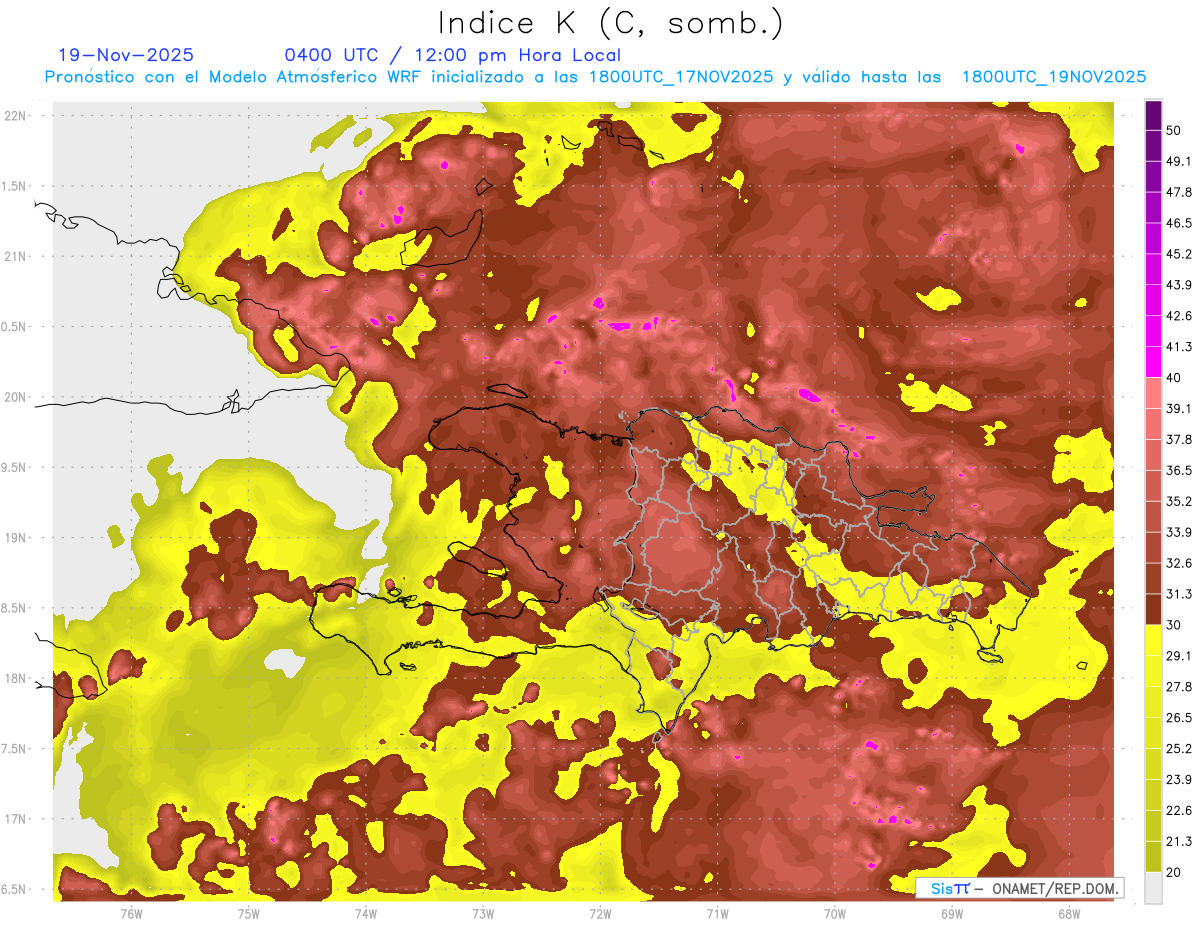Click the color scale value "36.5"

pyautogui.click(x=1179, y=470)
